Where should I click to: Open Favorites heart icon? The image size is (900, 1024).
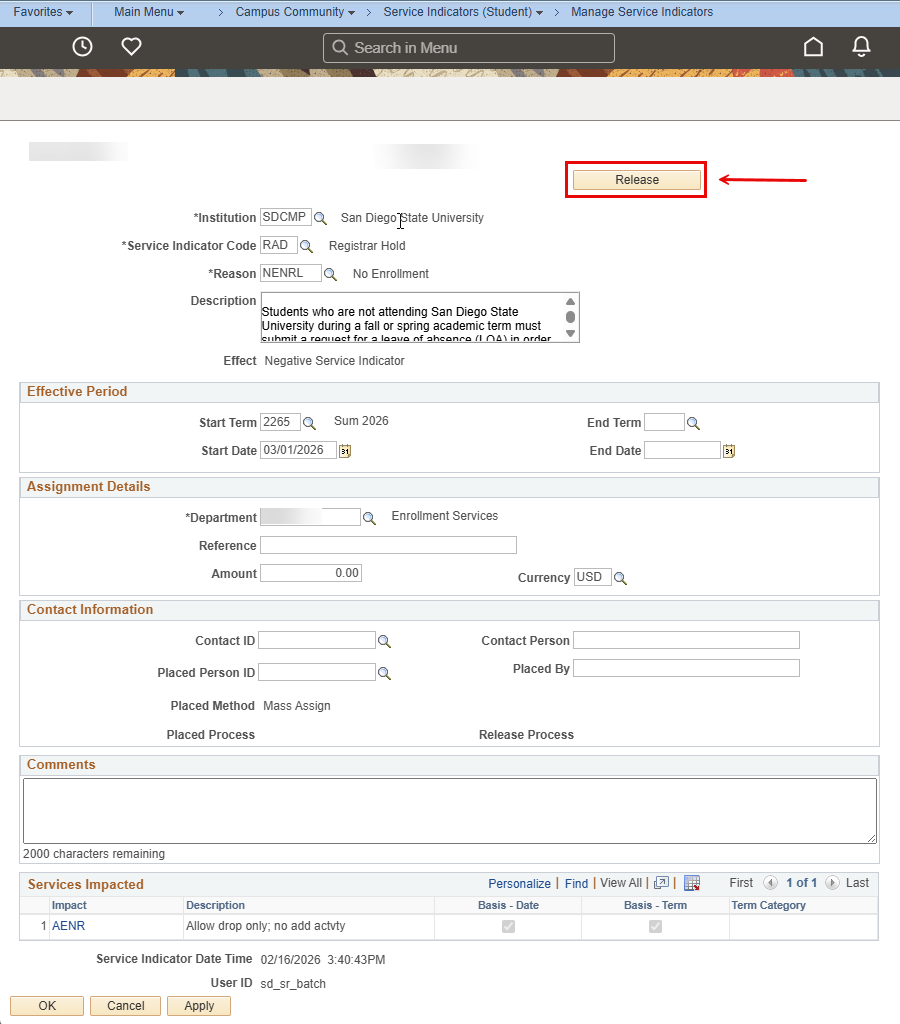pyautogui.click(x=131, y=46)
